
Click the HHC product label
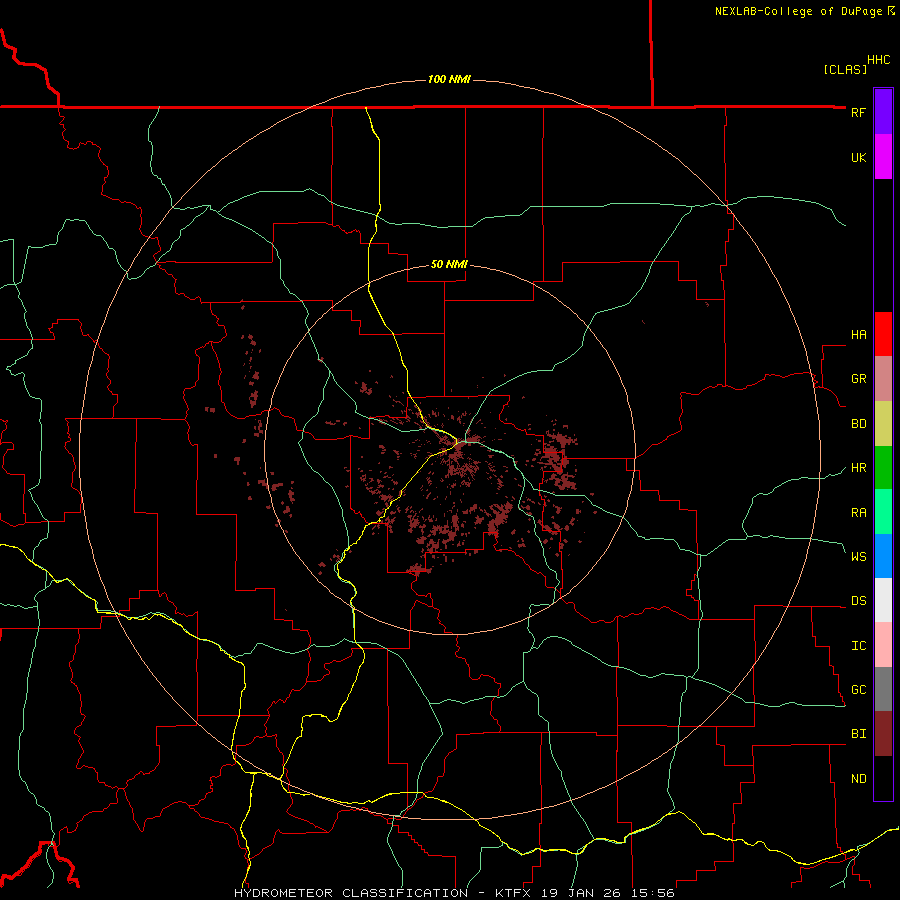[879, 60]
